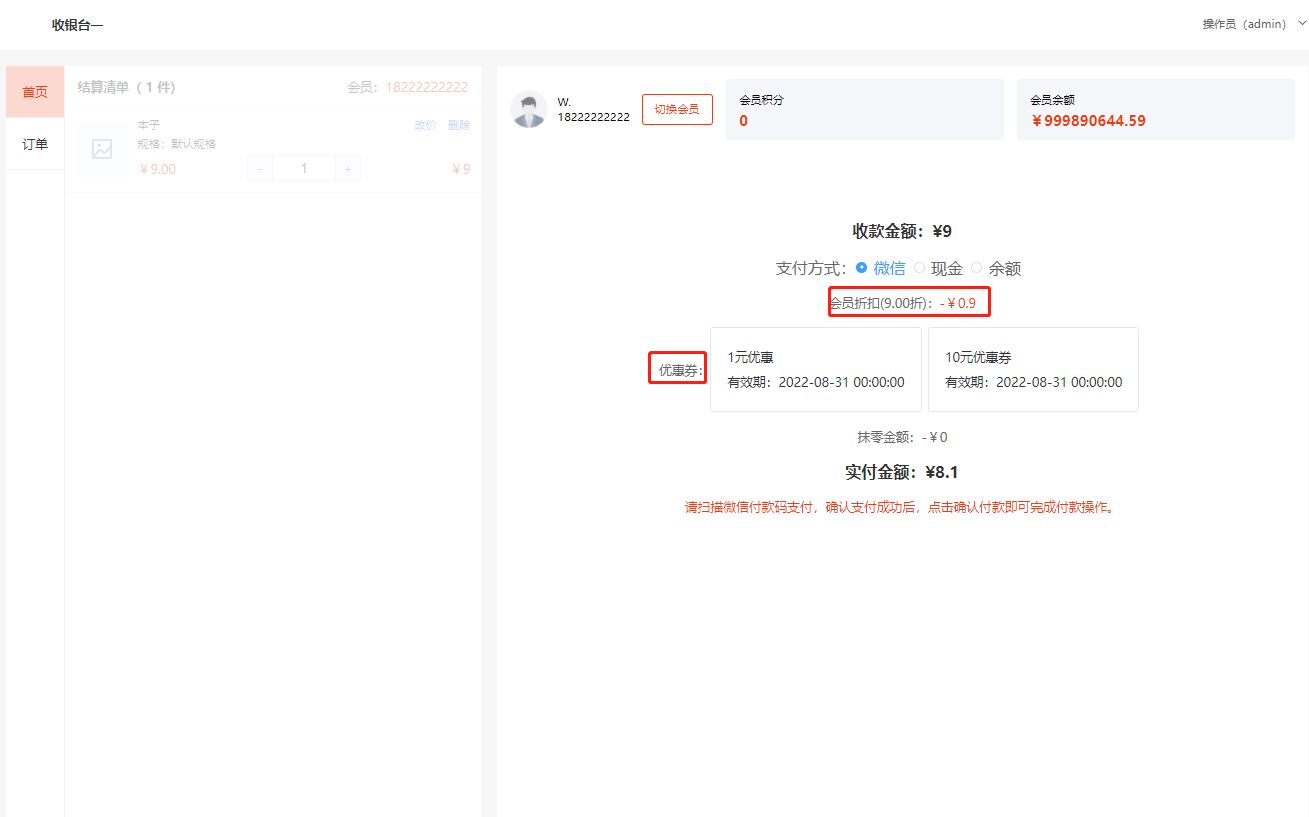
Task: Click 删除 to remove 本子
Action: (459, 125)
